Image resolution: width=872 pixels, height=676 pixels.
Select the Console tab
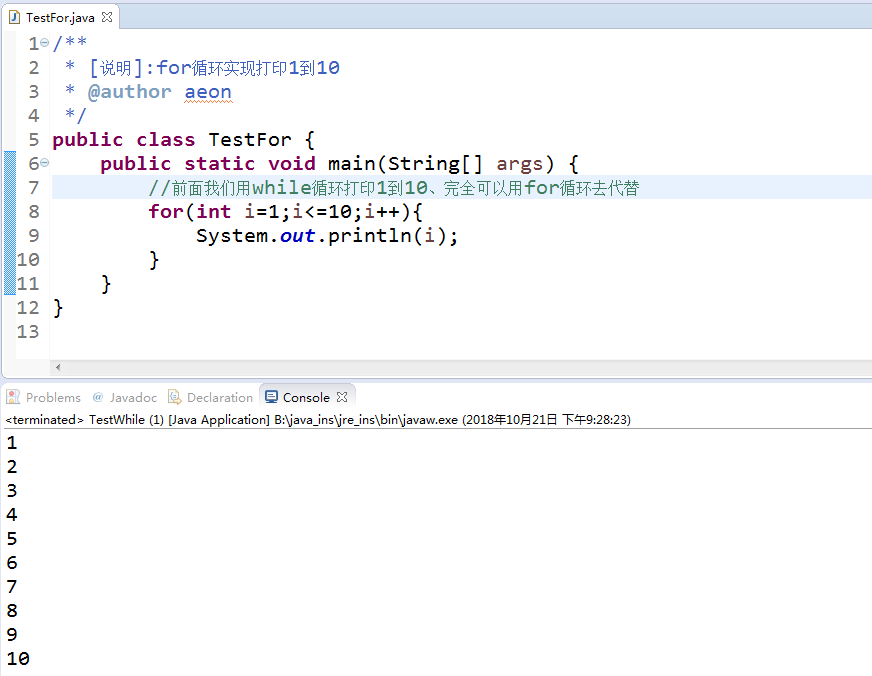[306, 397]
